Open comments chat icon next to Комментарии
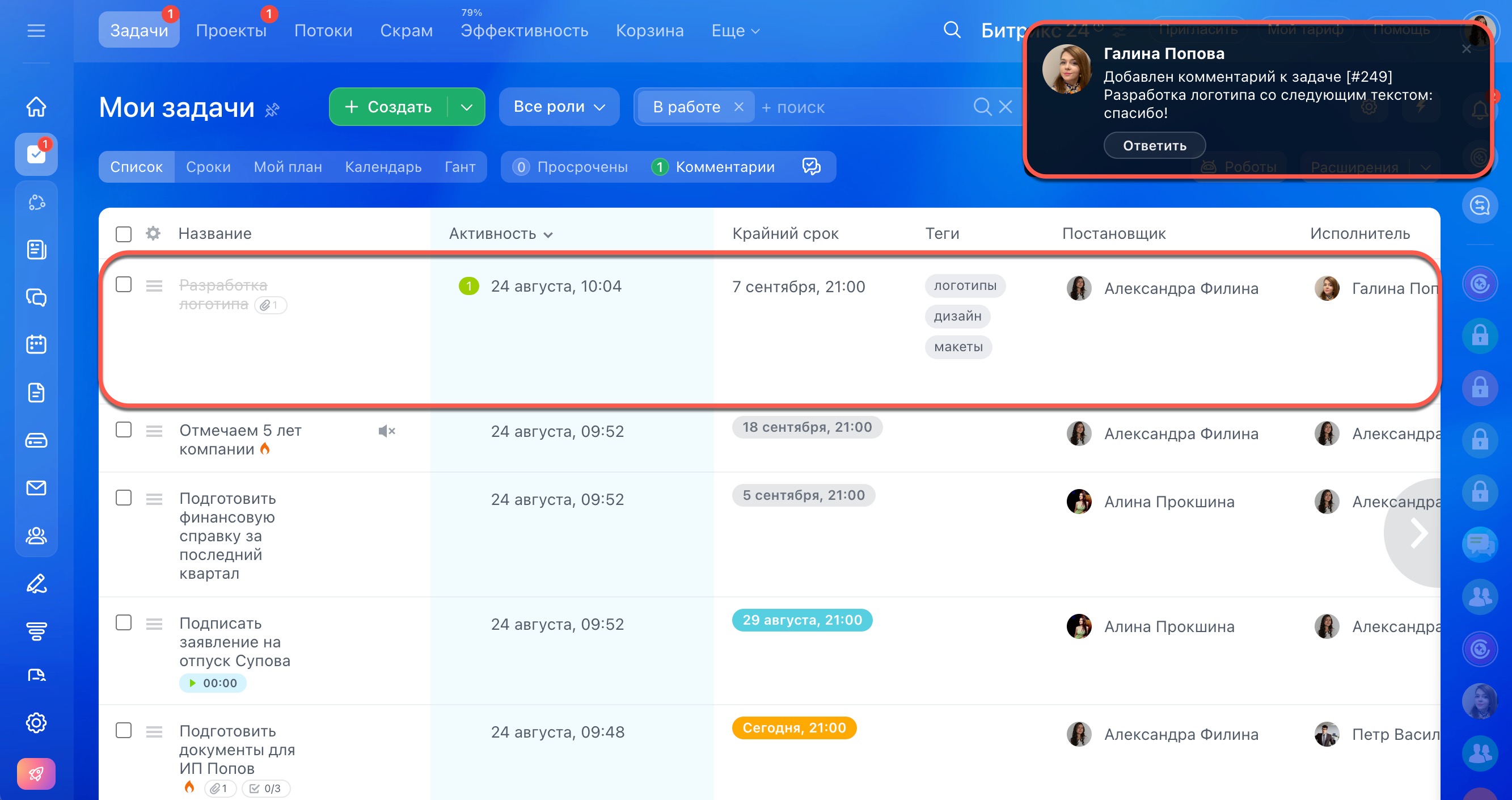The height and width of the screenshot is (800, 1512). click(811, 167)
